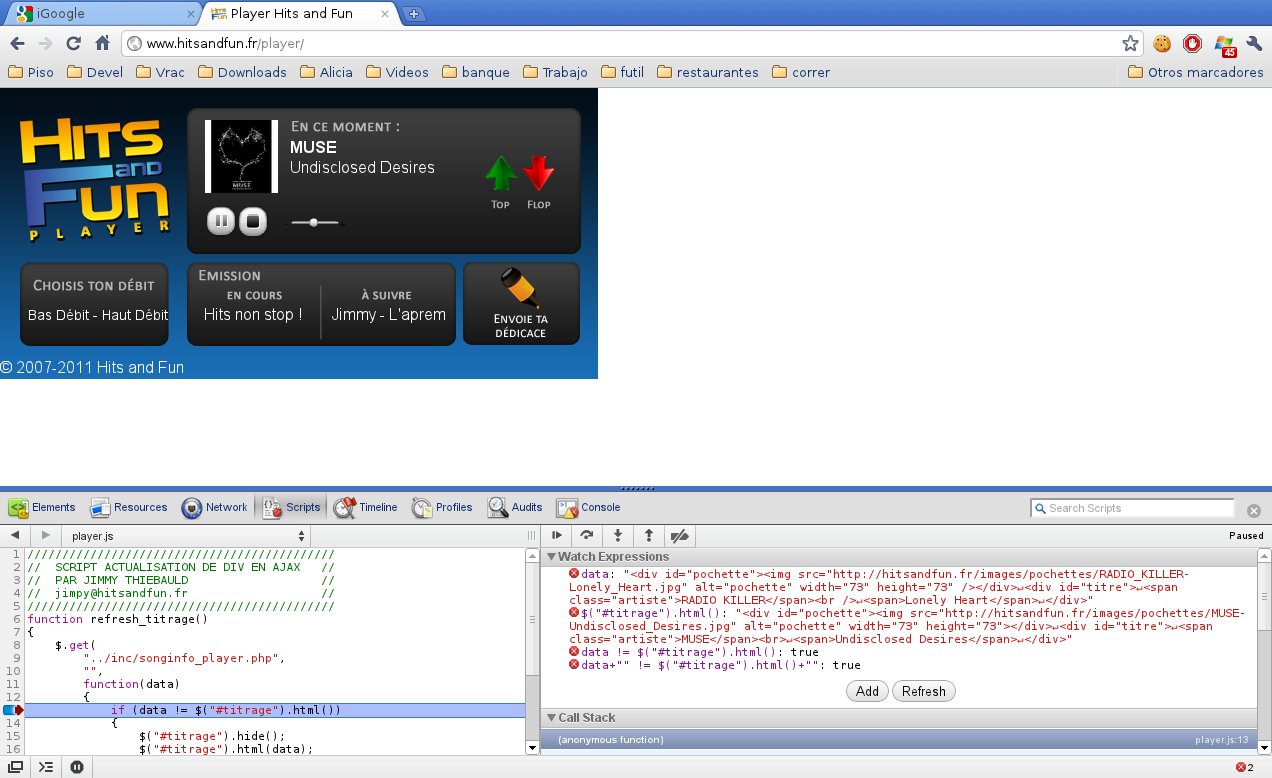Open the restaurantes bookmarks folder
This screenshot has height=778, width=1272.
tap(708, 72)
